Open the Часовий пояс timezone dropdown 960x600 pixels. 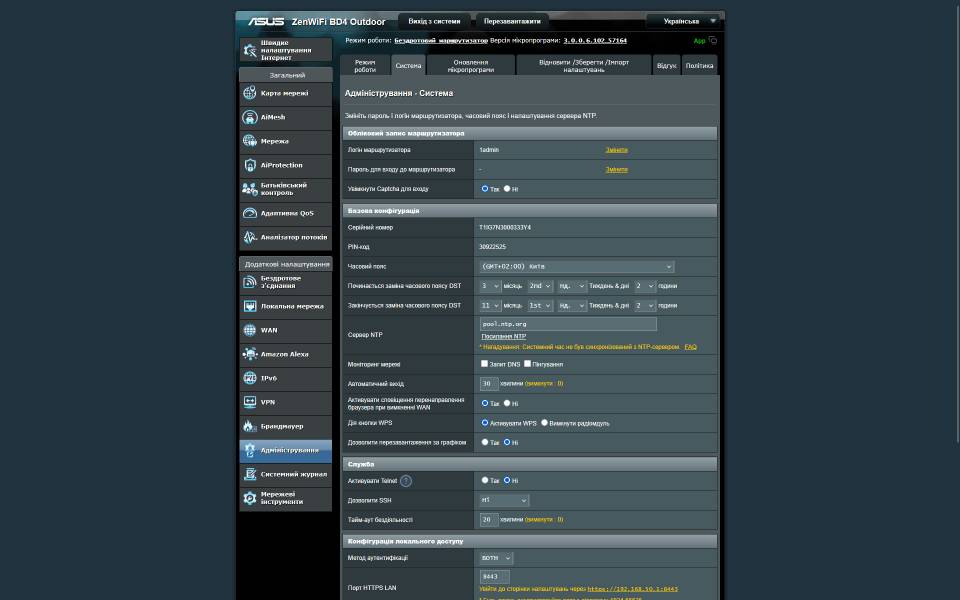coord(577,267)
